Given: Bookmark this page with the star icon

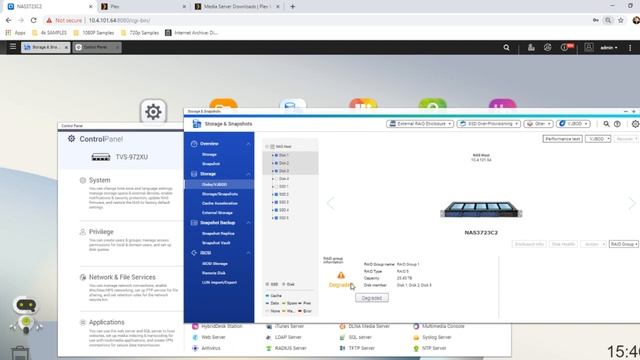Looking at the screenshot, I should click(620, 20).
